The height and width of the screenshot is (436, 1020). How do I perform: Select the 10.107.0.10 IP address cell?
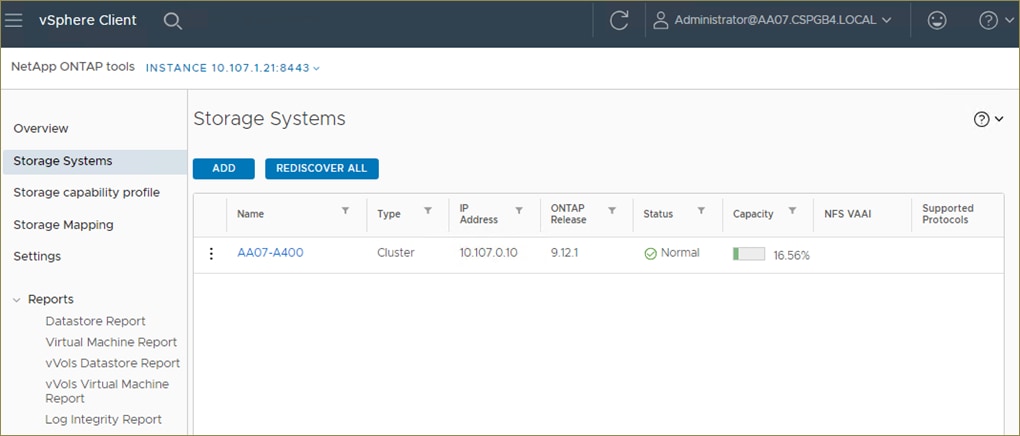[x=489, y=252]
